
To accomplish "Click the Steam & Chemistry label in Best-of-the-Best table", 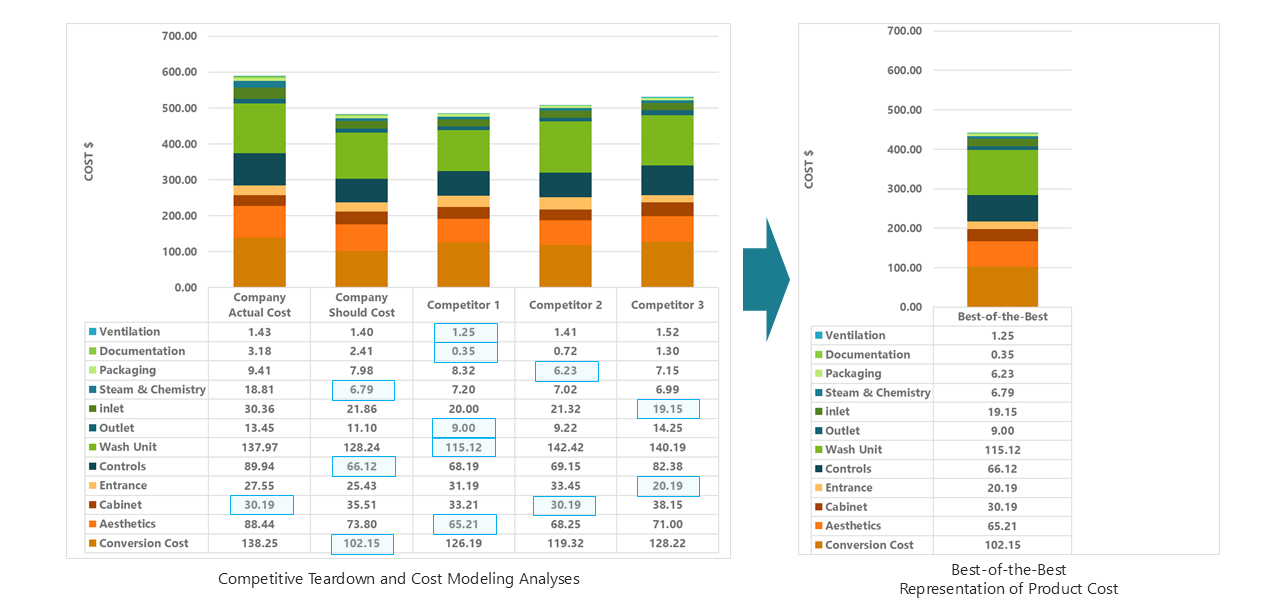I will coord(878,392).
